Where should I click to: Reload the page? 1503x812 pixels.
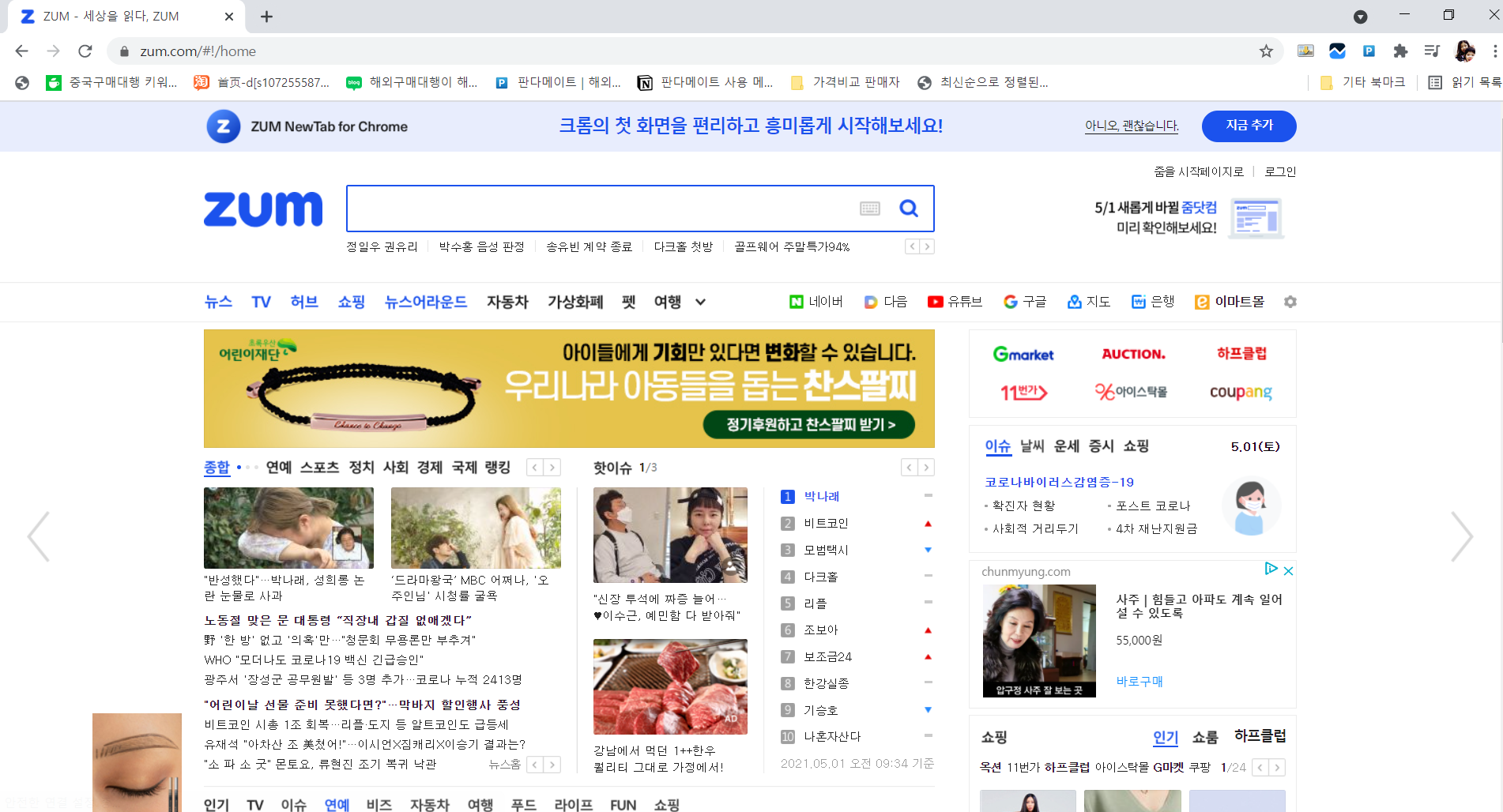(85, 51)
